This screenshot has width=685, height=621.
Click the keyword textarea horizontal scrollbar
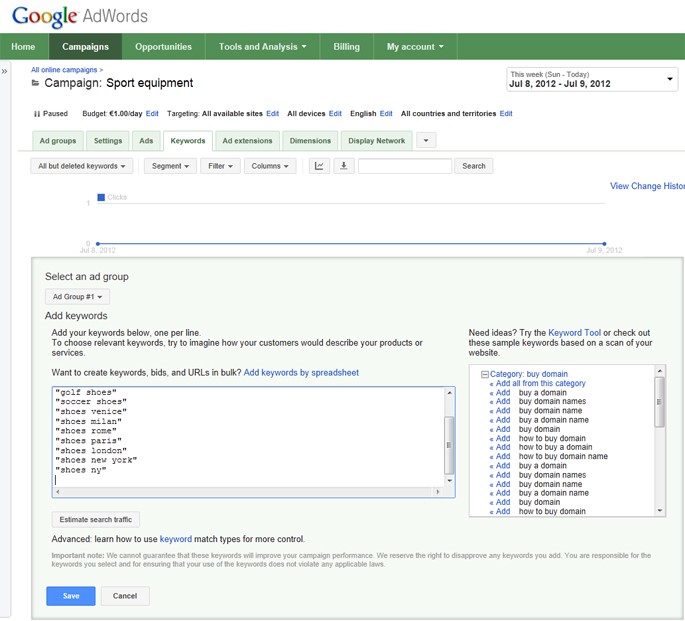coord(247,492)
